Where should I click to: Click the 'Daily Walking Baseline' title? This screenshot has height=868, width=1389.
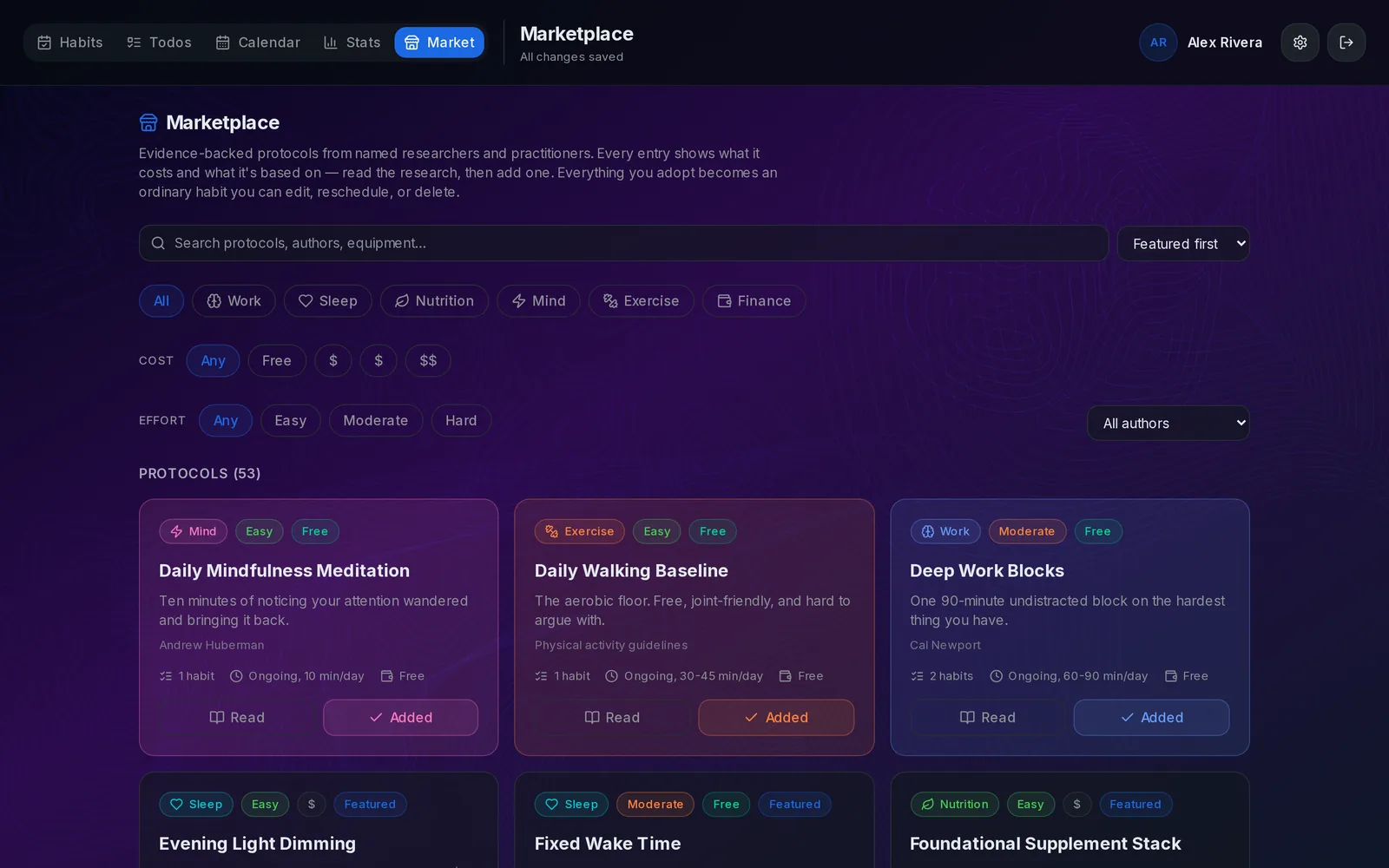631,571
